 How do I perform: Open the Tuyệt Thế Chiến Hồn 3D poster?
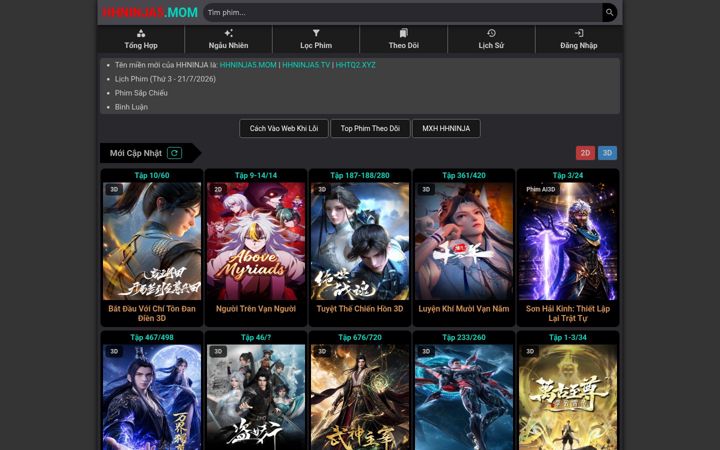point(360,241)
